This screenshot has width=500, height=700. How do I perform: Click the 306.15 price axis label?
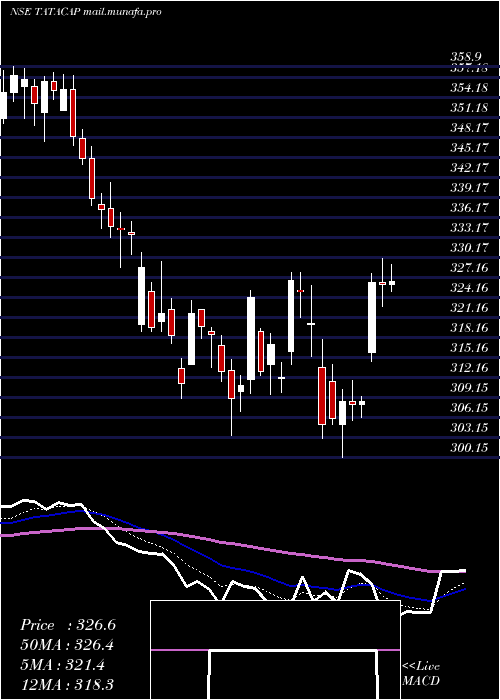click(469, 408)
